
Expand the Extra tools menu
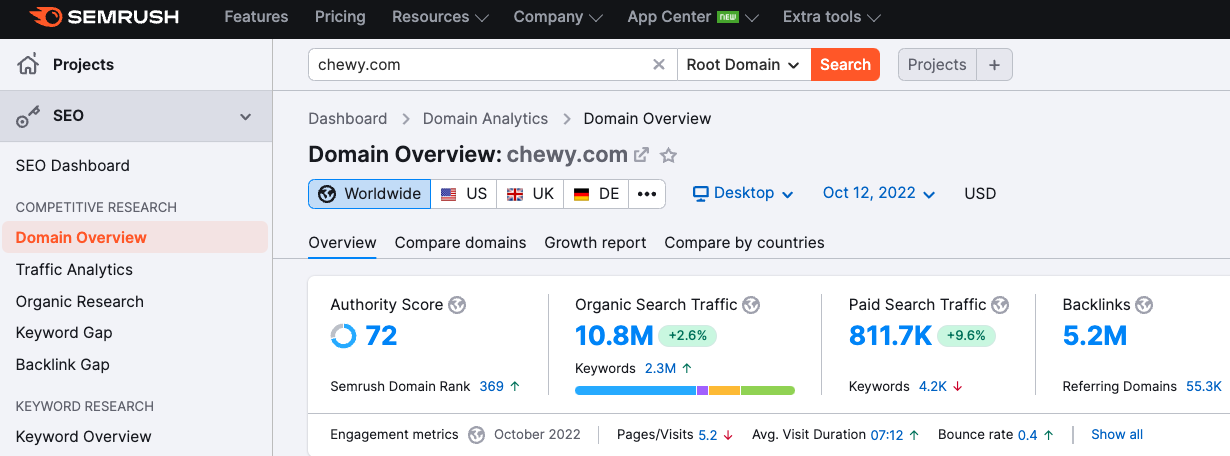(x=832, y=17)
